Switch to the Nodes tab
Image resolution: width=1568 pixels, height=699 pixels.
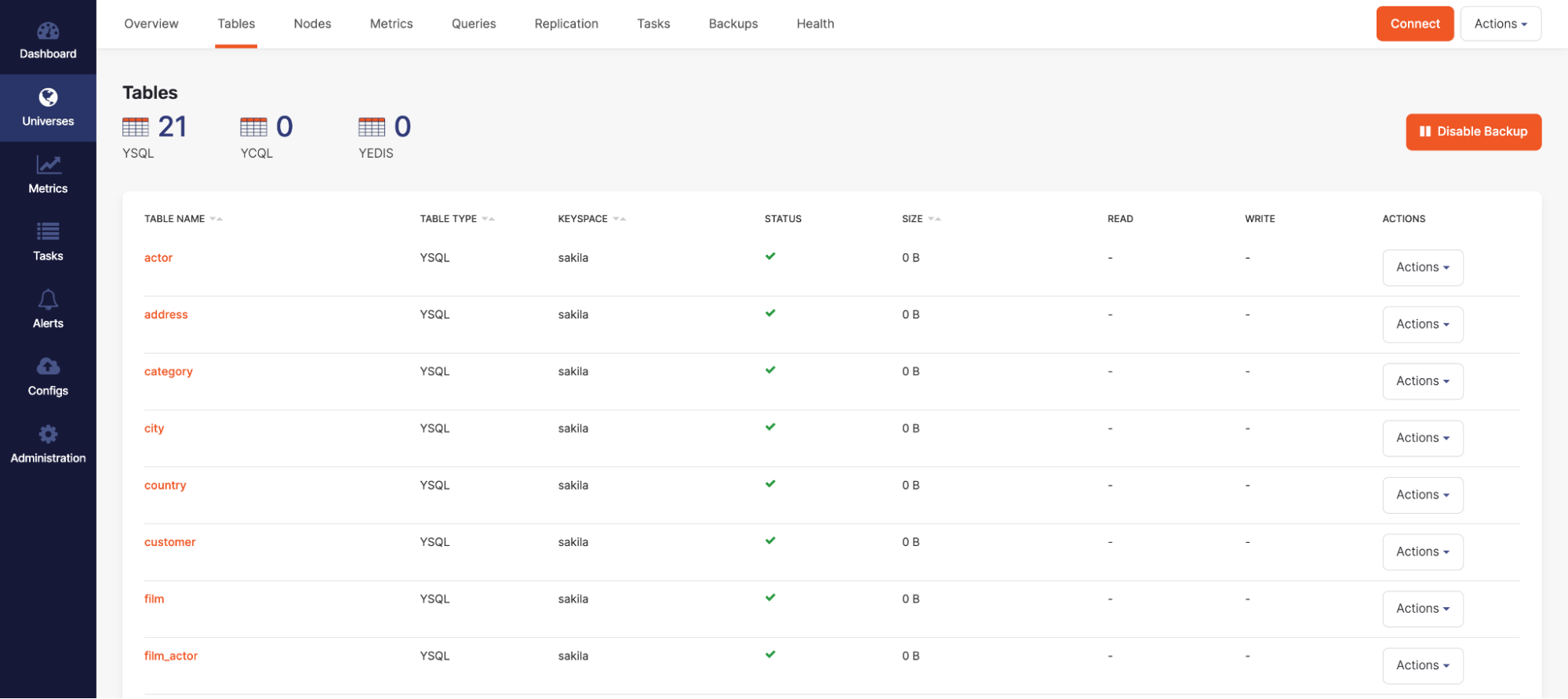pyautogui.click(x=312, y=24)
